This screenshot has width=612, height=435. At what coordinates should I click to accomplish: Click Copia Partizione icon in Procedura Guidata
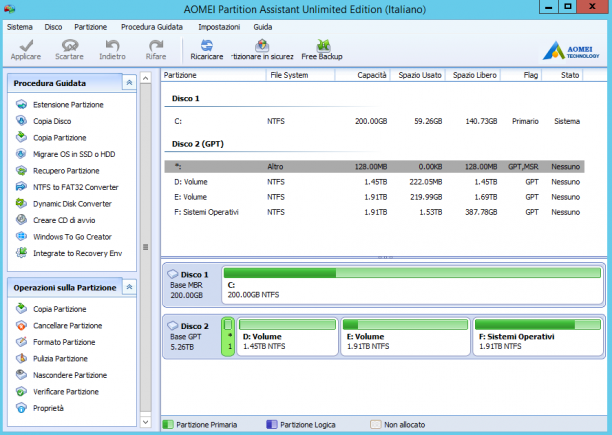pos(21,137)
